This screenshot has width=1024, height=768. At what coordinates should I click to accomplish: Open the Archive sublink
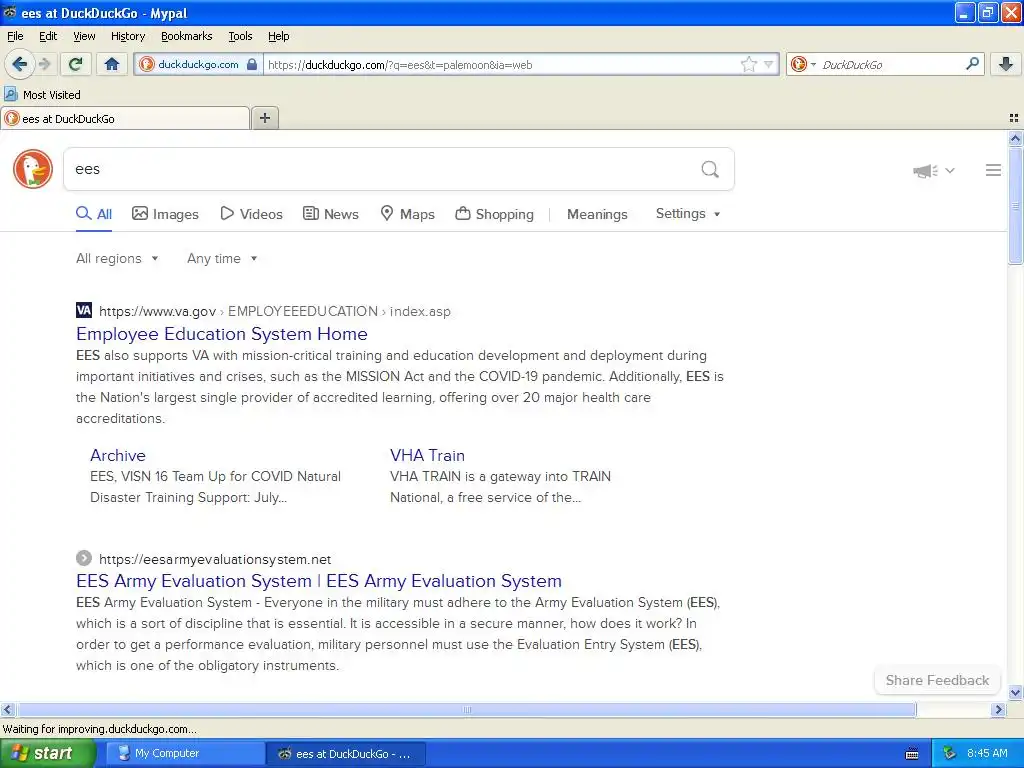[x=118, y=455]
